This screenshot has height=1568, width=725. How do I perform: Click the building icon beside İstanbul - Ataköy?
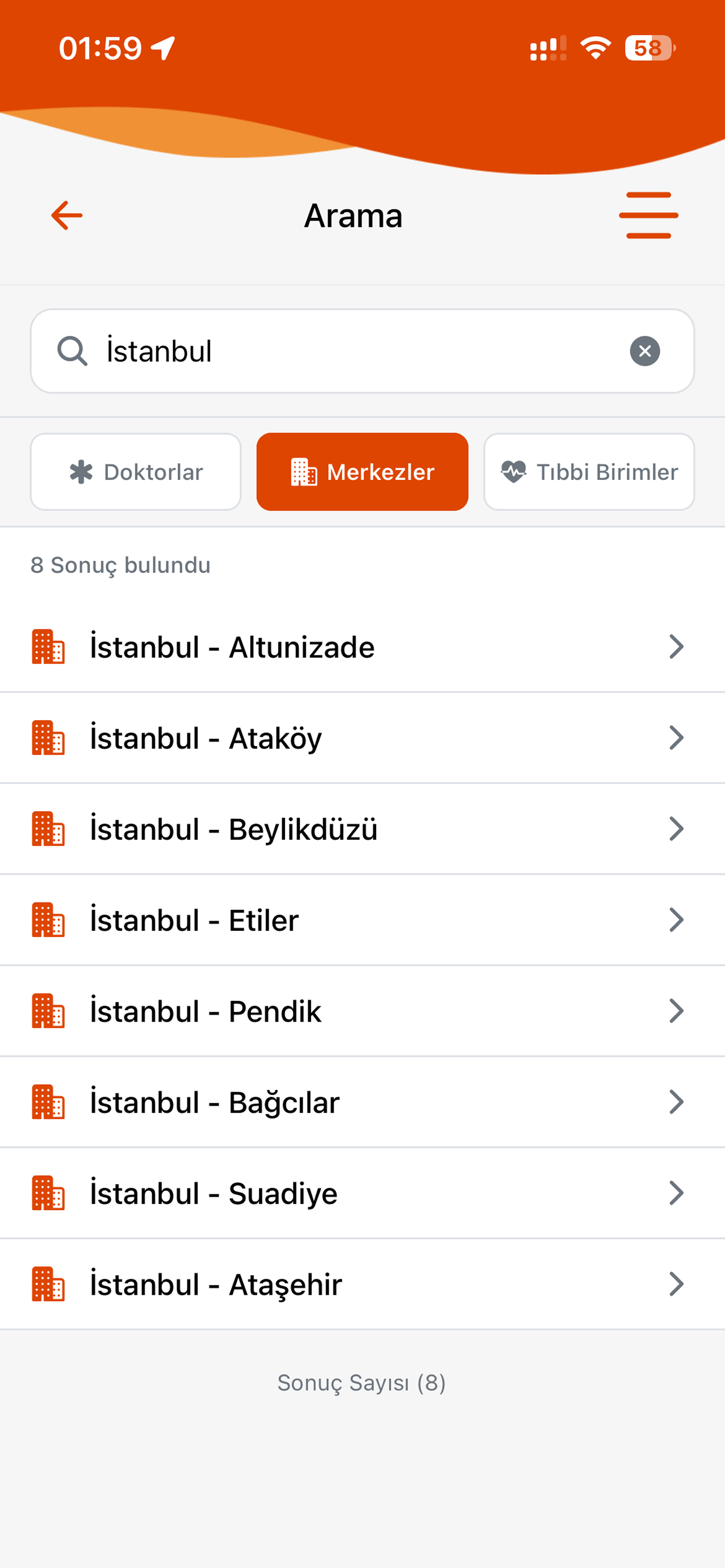(x=48, y=738)
